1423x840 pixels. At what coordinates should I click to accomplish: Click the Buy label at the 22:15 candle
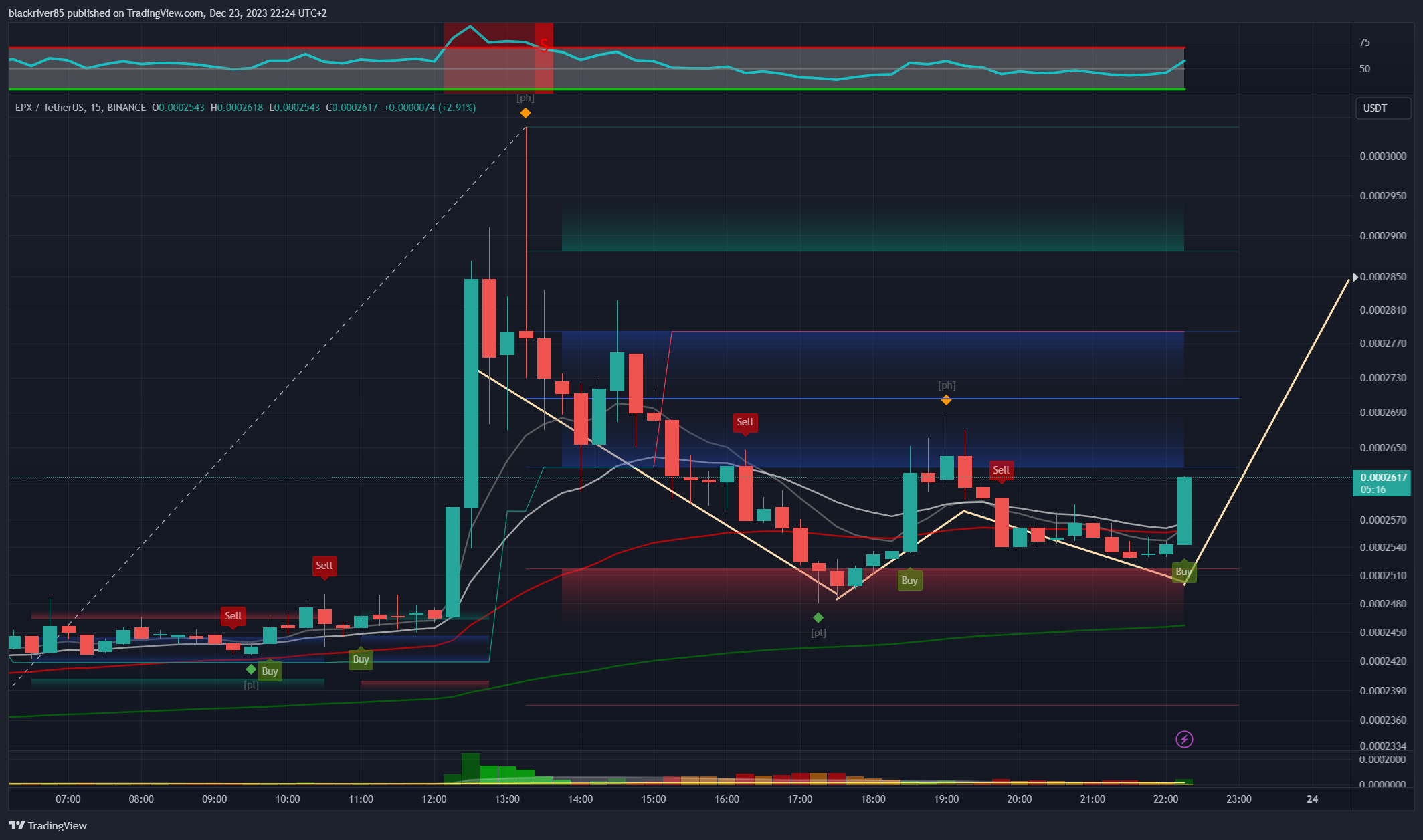1183,572
